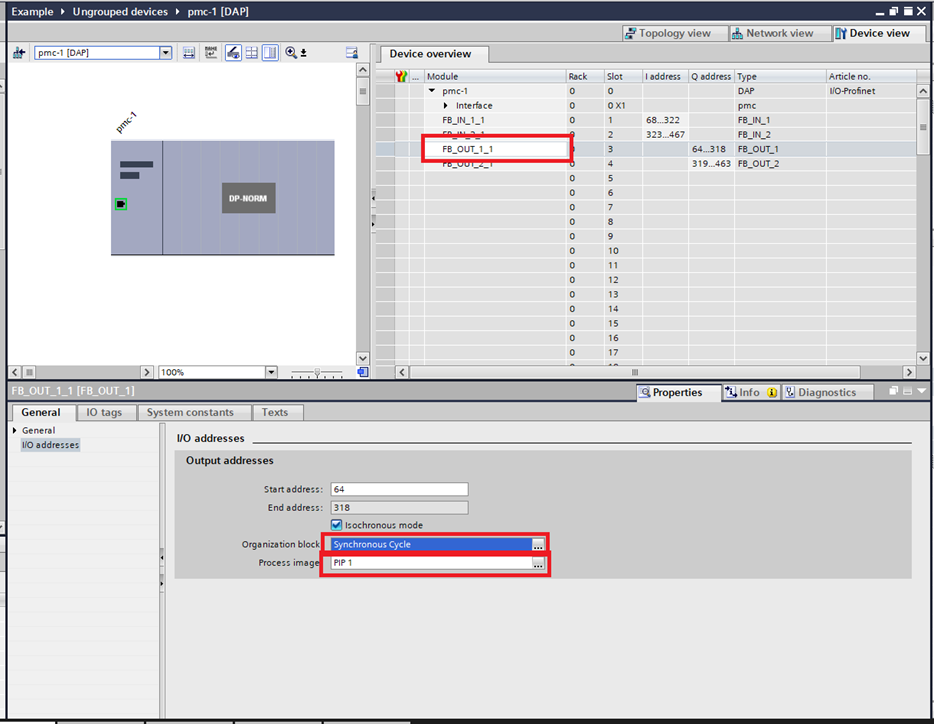The height and width of the screenshot is (724, 934).
Task: Toggle the split-view column layout toolbar button
Action: (x=270, y=53)
